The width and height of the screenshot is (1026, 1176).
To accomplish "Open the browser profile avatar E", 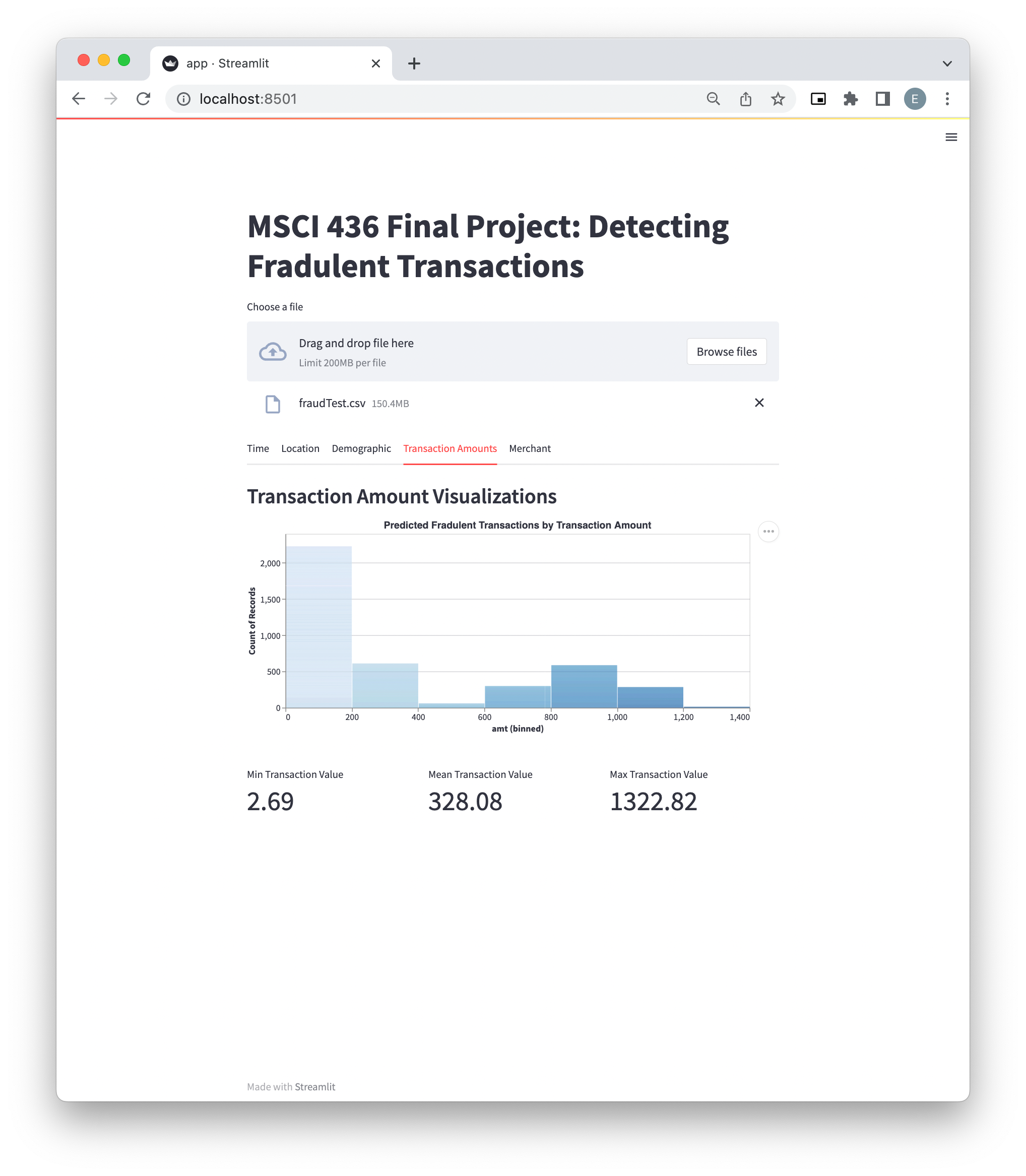I will (x=915, y=98).
